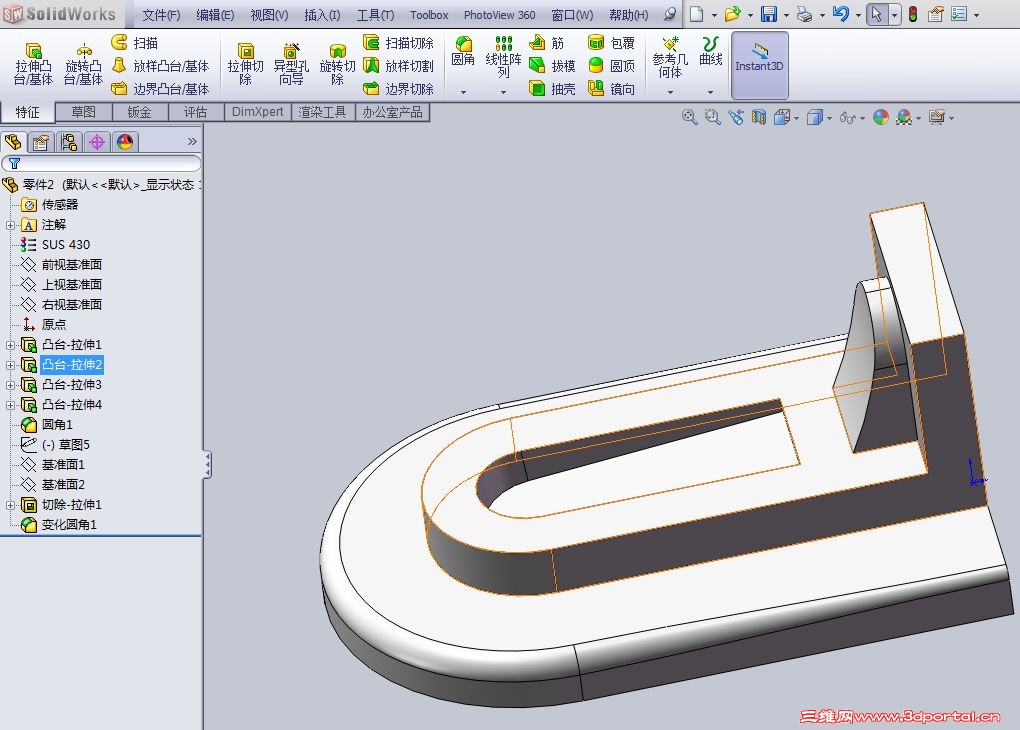Click the edit appearance color ball icon
The width and height of the screenshot is (1020, 730).
click(880, 118)
